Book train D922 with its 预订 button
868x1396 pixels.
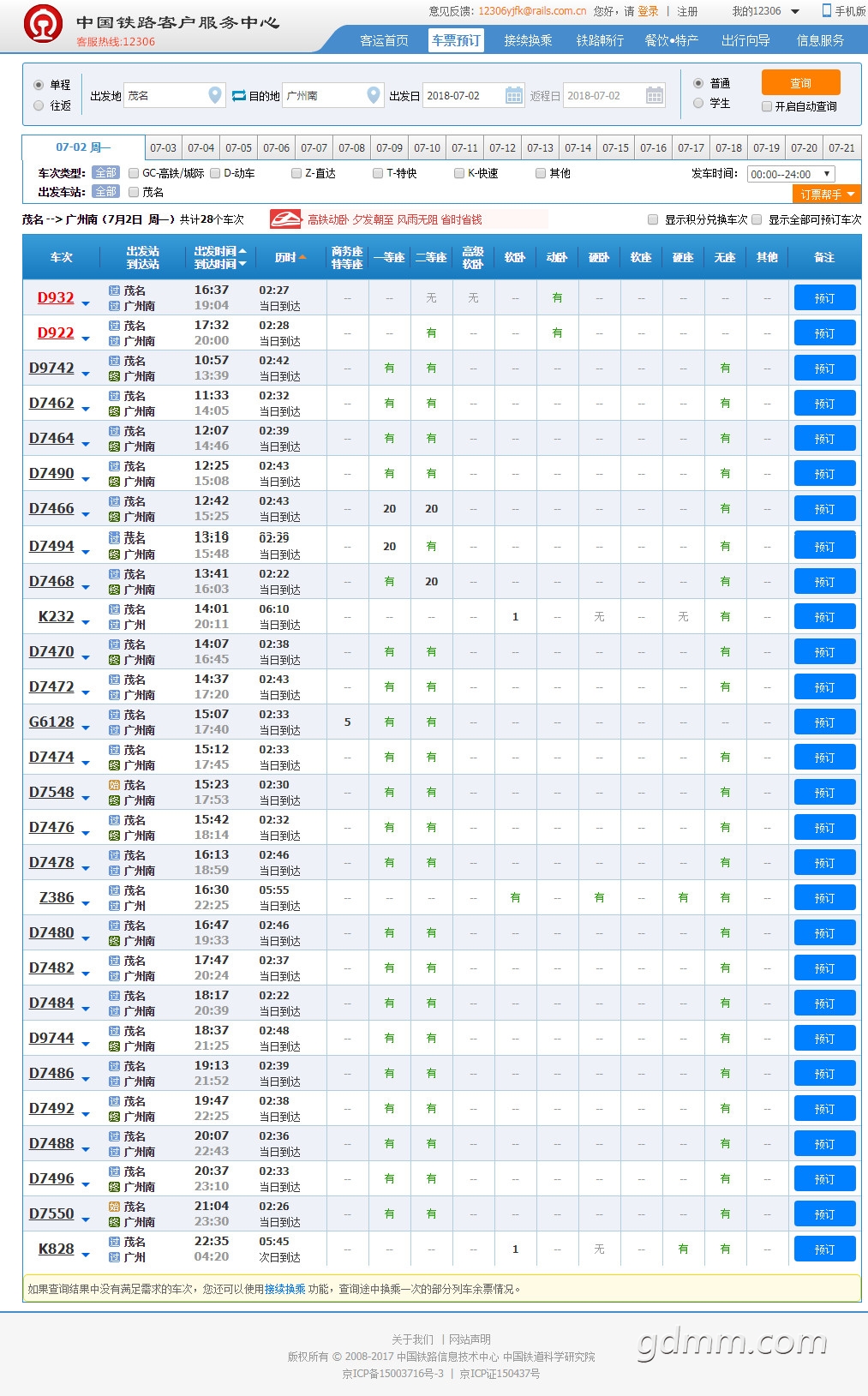click(824, 333)
